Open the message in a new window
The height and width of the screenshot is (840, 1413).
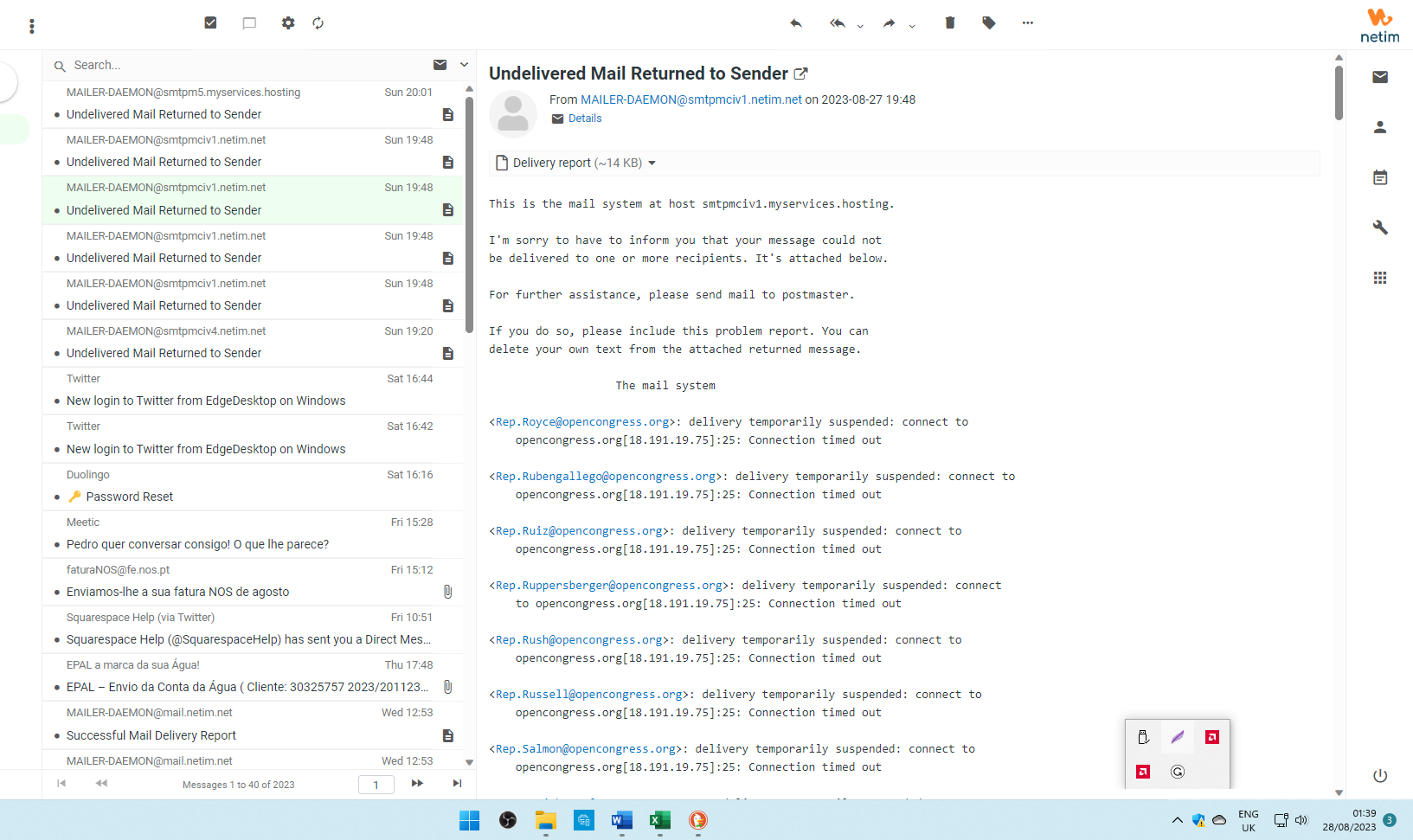801,74
